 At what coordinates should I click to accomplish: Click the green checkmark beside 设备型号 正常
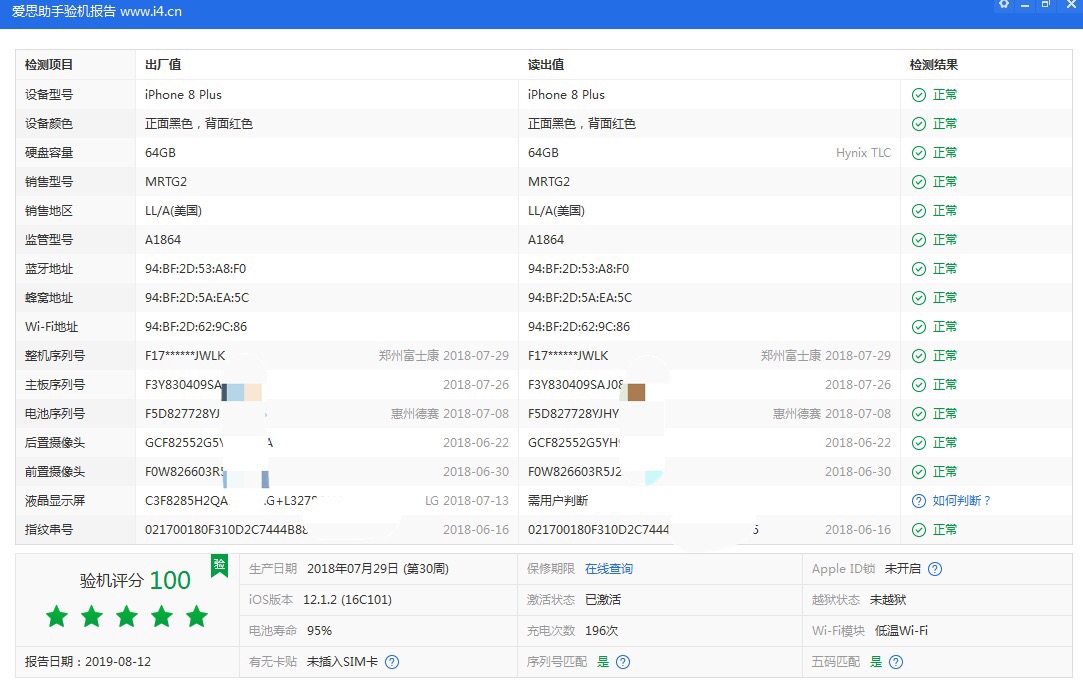[x=918, y=94]
